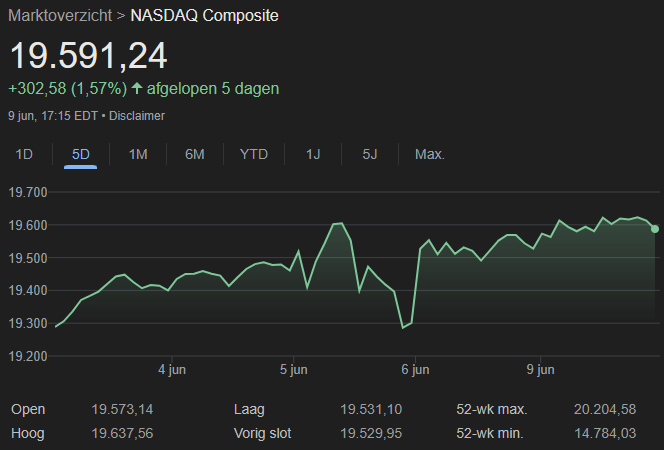The height and width of the screenshot is (450, 664).
Task: Switch to the 1D range tab
Action: tap(24, 154)
